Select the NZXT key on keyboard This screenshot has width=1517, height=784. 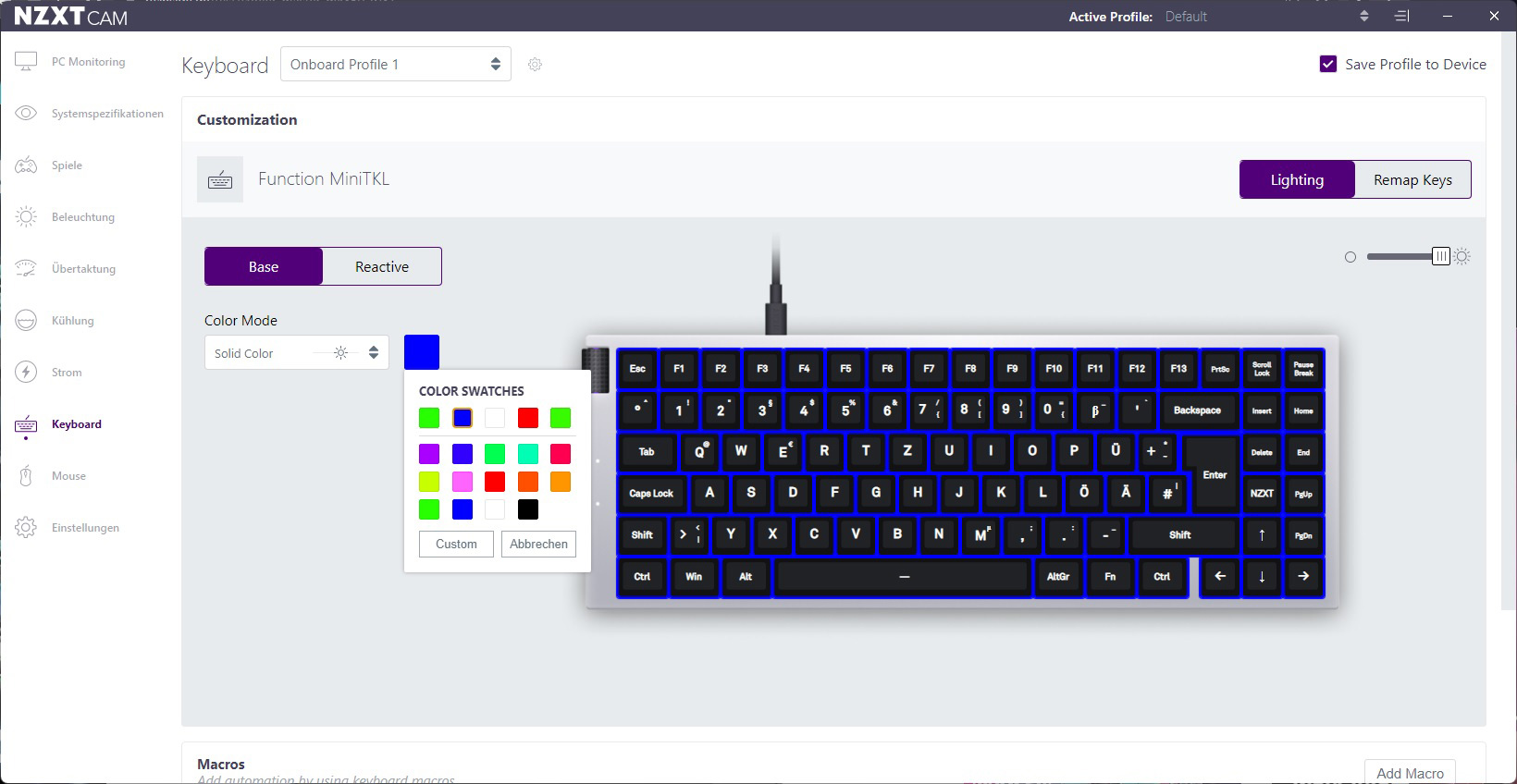(x=1262, y=494)
